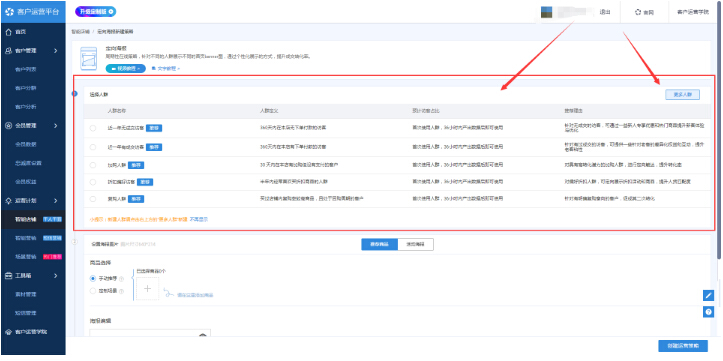
Task: Switch to the highlighted blue tab in the banner settings
Action: (x=379, y=244)
